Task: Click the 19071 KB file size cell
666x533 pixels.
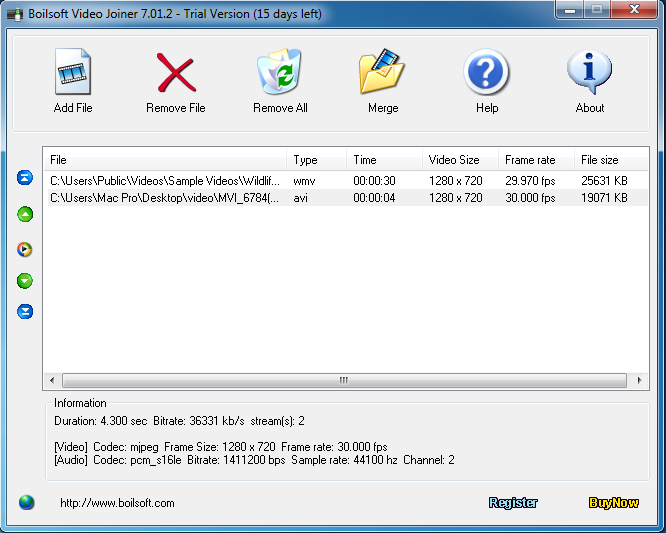Action: pyautogui.click(x=604, y=198)
